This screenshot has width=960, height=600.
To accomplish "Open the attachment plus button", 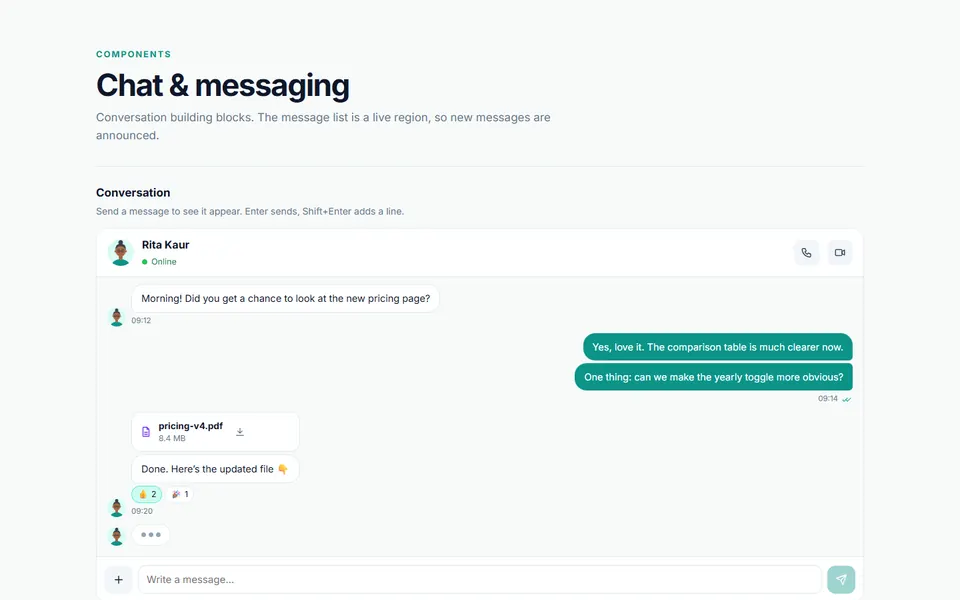I will pos(119,579).
